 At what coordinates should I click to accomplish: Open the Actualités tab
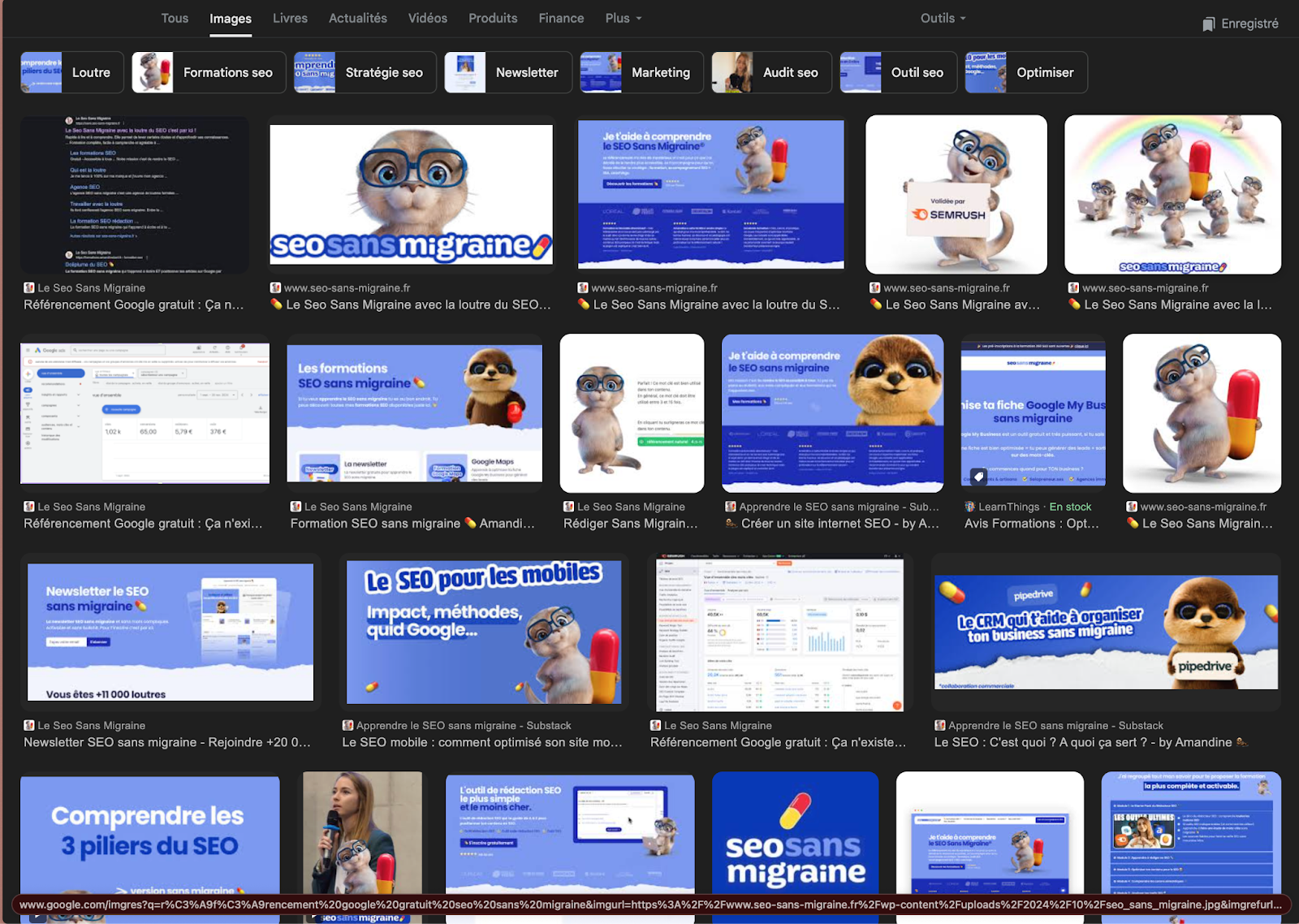358,18
